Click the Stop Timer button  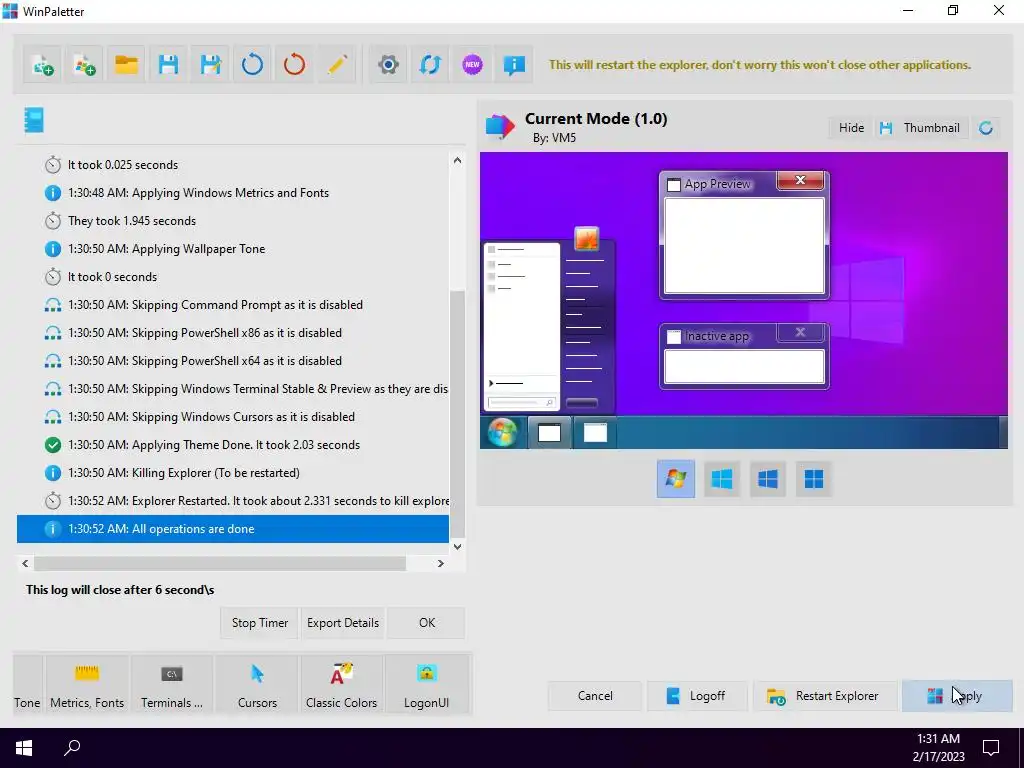coord(259,623)
